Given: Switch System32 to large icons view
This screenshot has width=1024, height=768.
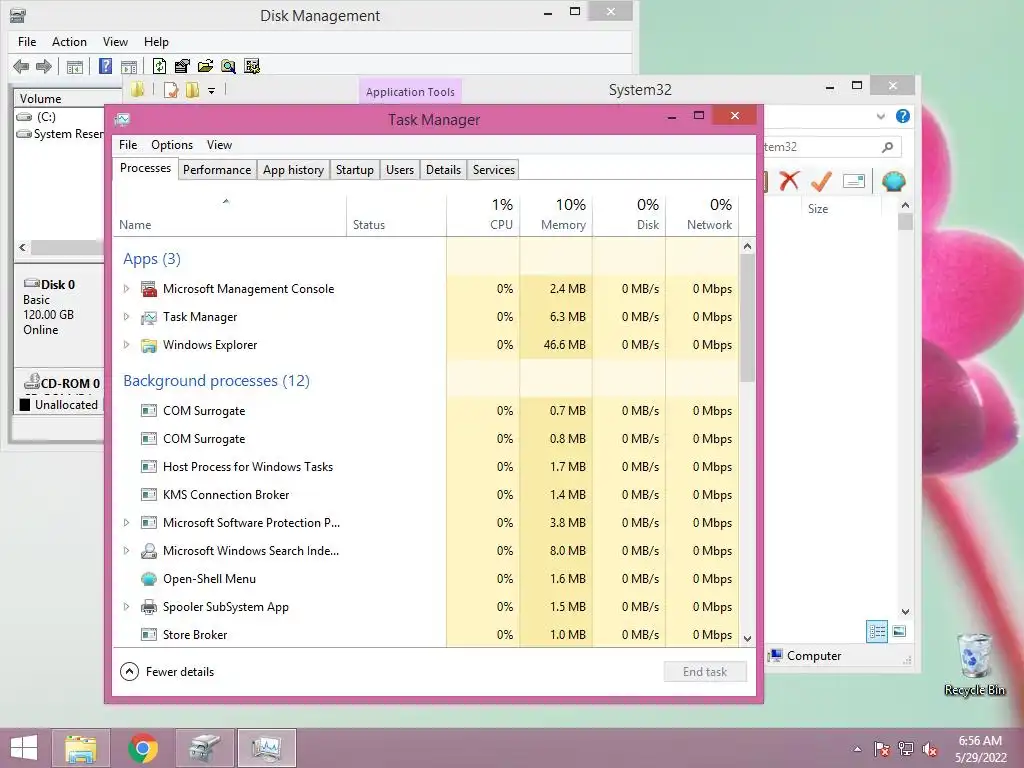Looking at the screenshot, I should [x=899, y=631].
